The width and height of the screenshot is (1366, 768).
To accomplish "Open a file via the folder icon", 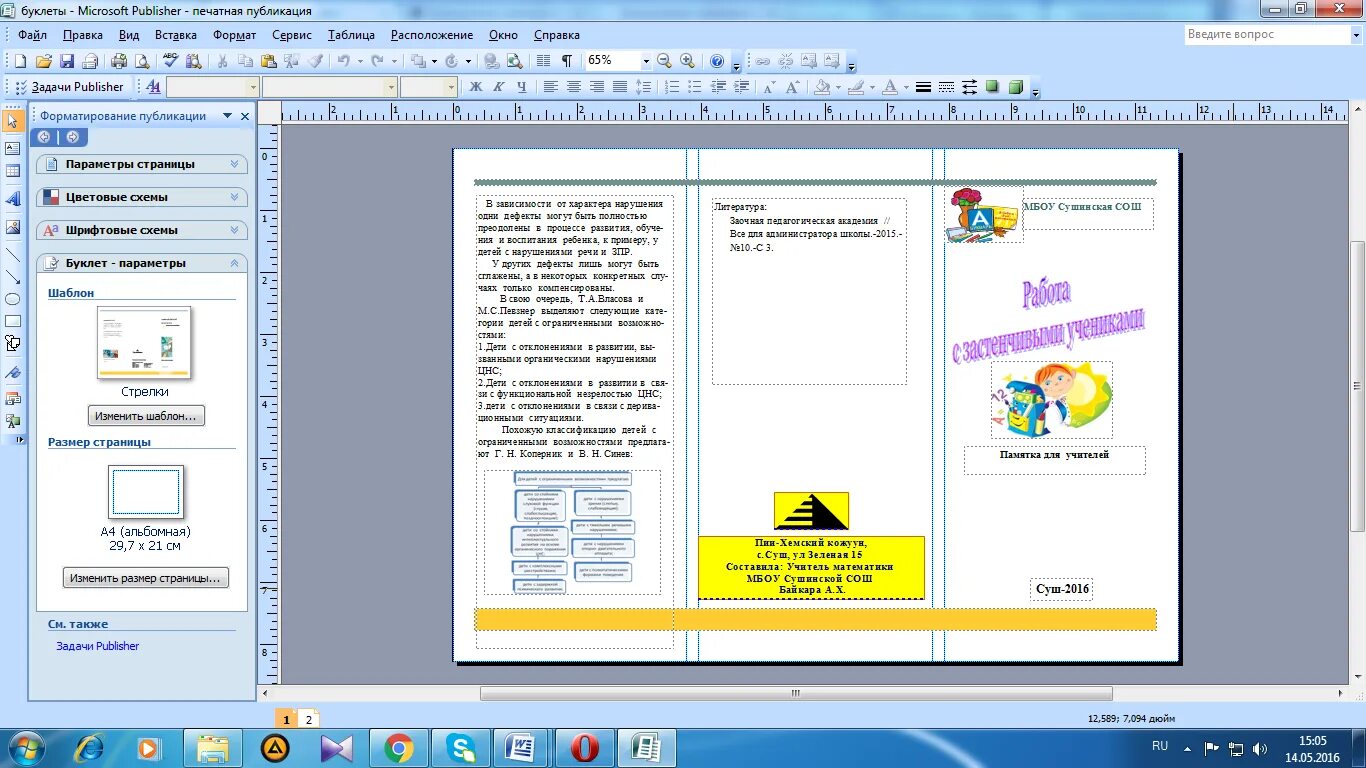I will point(43,61).
